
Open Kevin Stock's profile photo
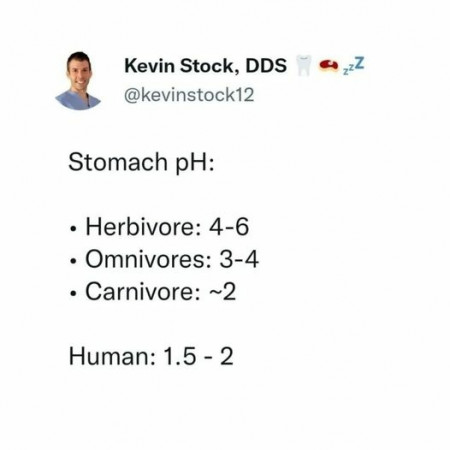(78, 80)
